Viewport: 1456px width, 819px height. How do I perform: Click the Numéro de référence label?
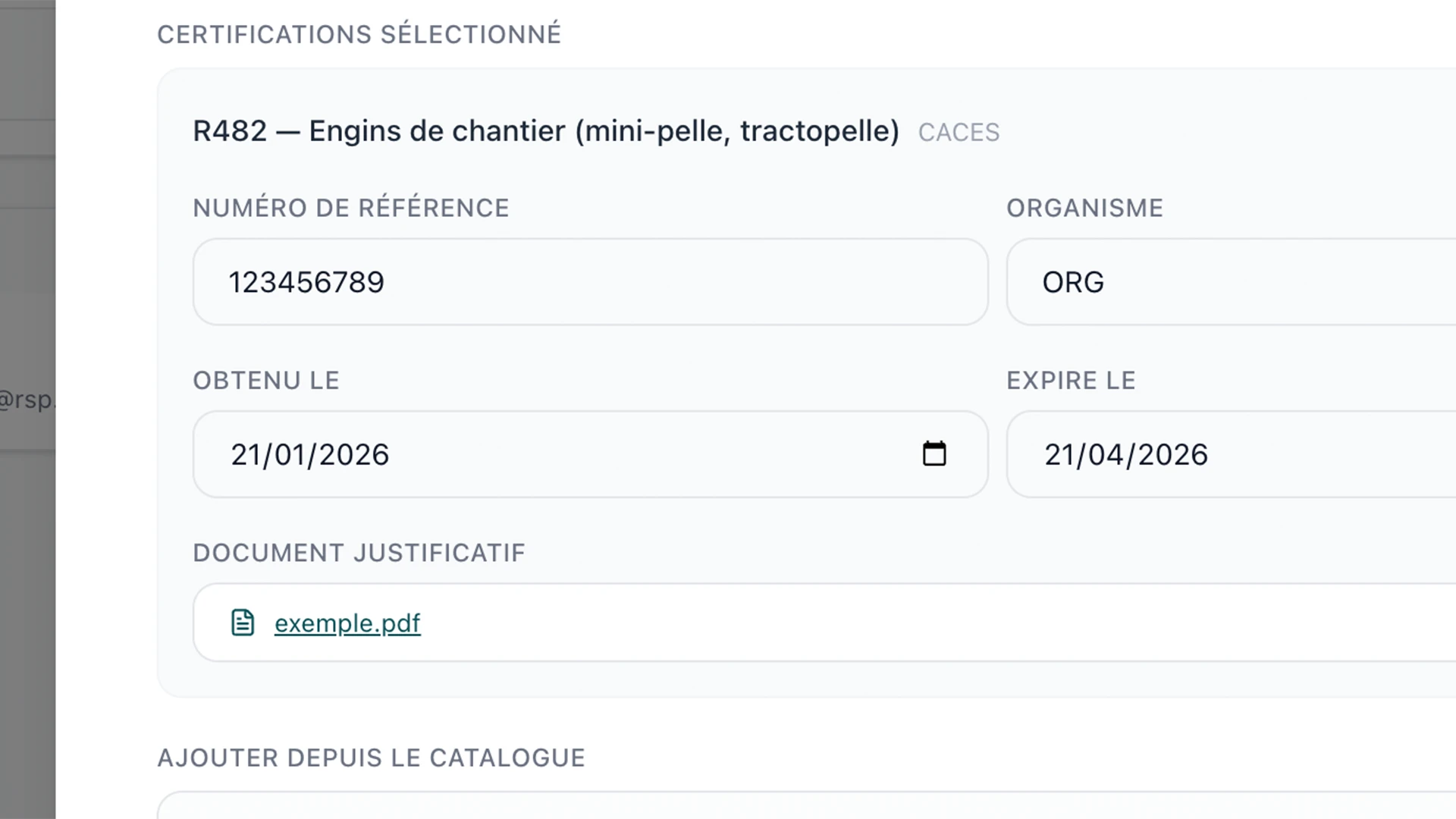[351, 208]
